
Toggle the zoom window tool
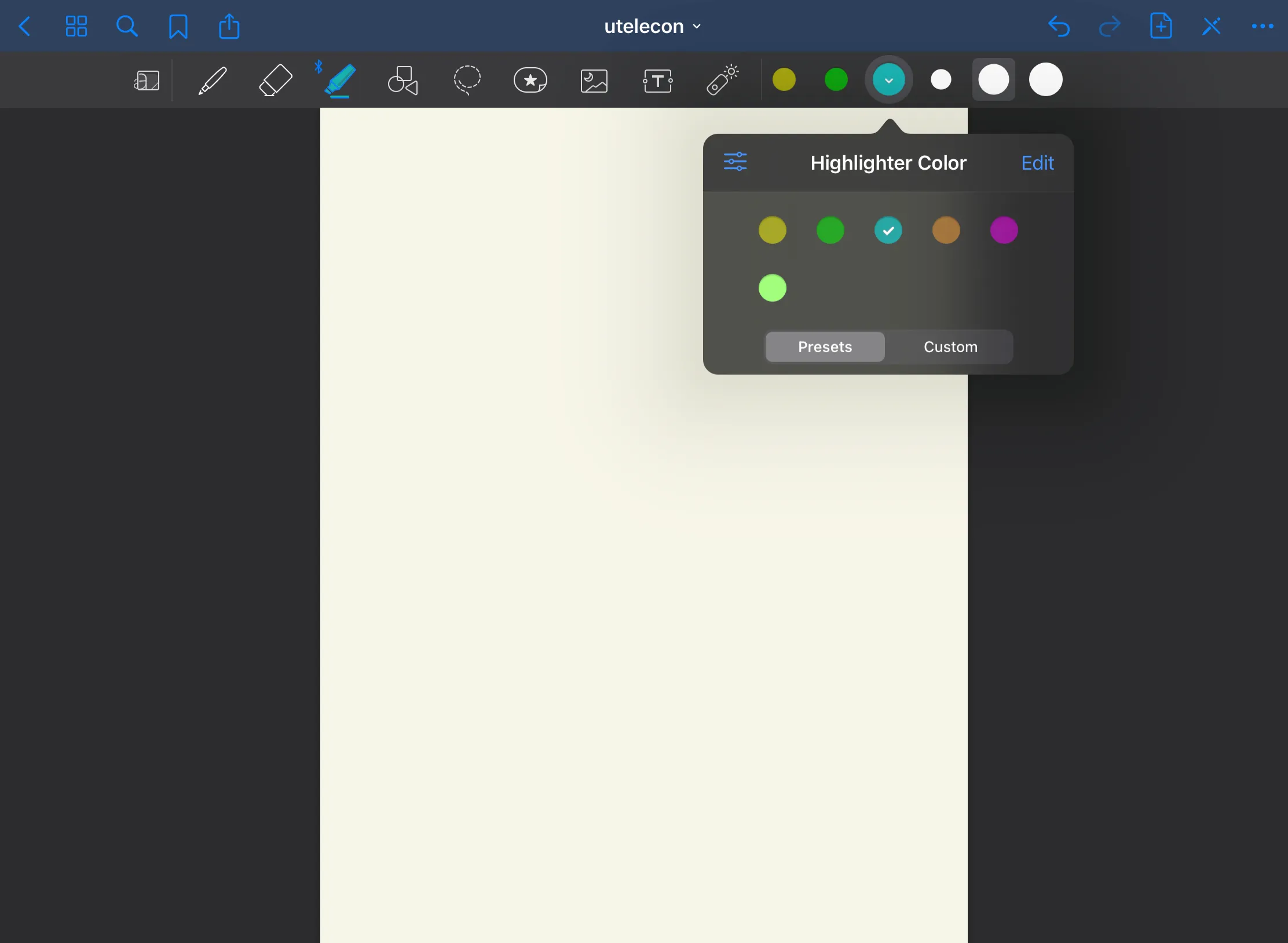(x=147, y=81)
